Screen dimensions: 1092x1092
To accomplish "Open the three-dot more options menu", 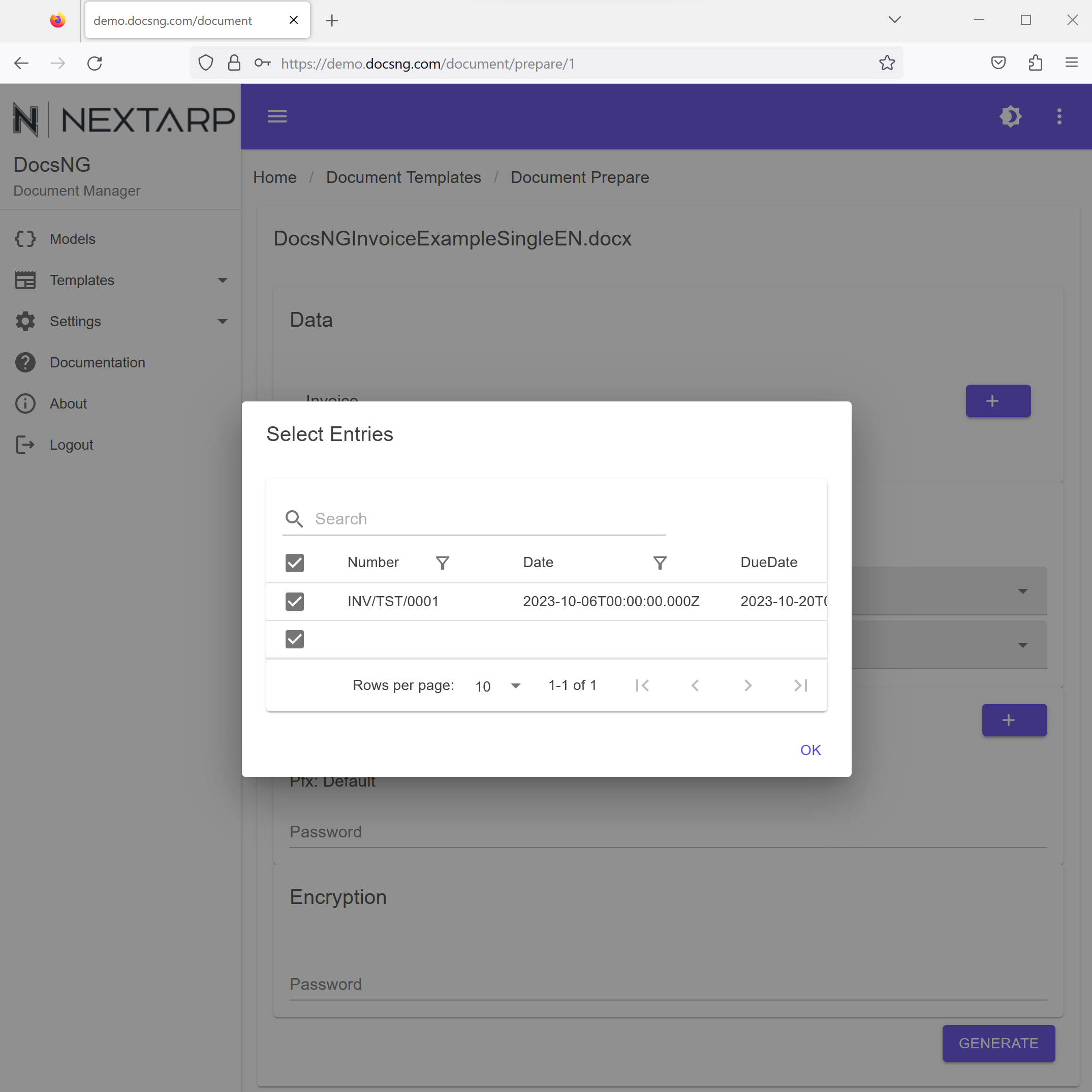I will click(x=1059, y=116).
